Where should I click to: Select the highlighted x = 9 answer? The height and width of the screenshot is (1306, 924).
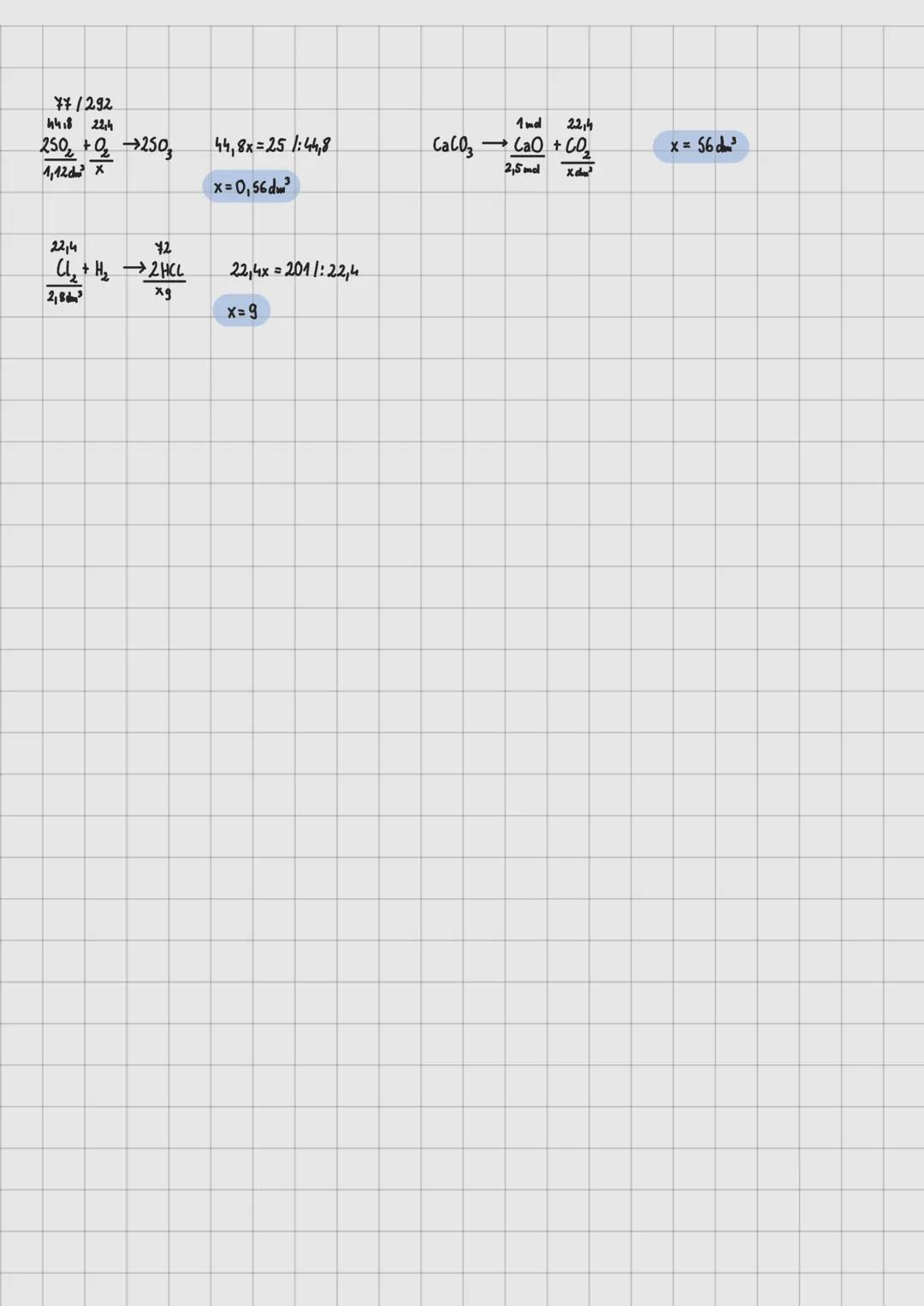point(241,312)
